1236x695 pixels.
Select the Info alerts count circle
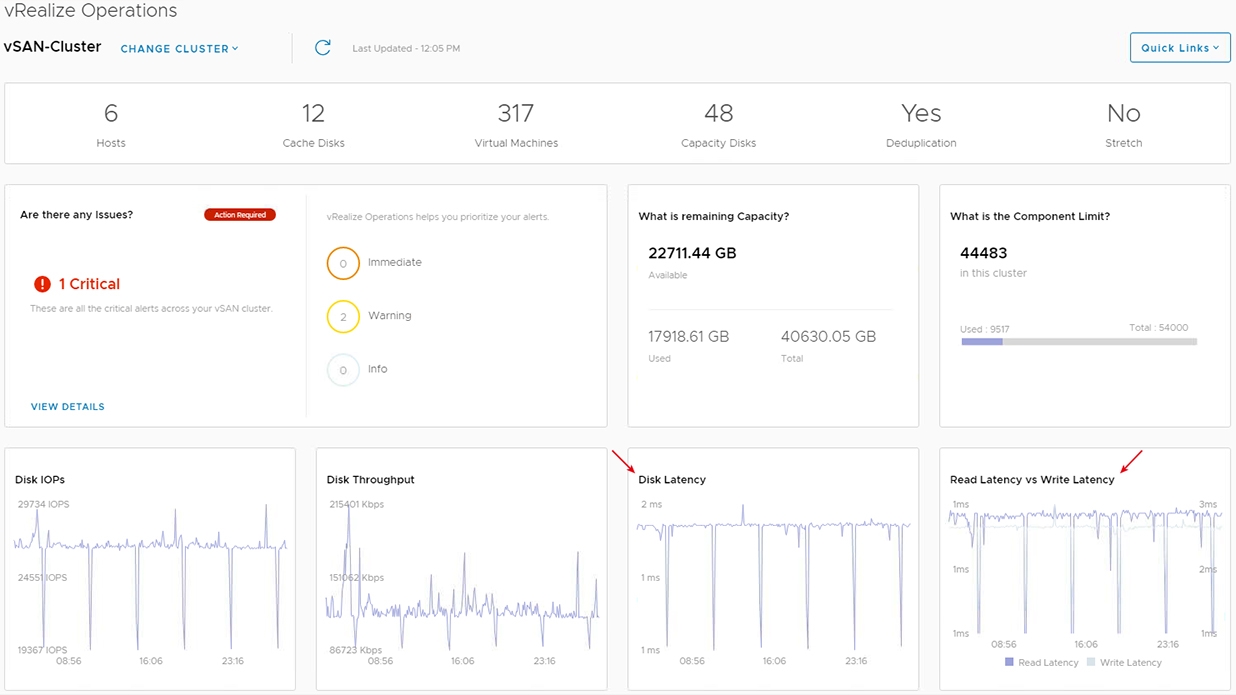click(343, 370)
